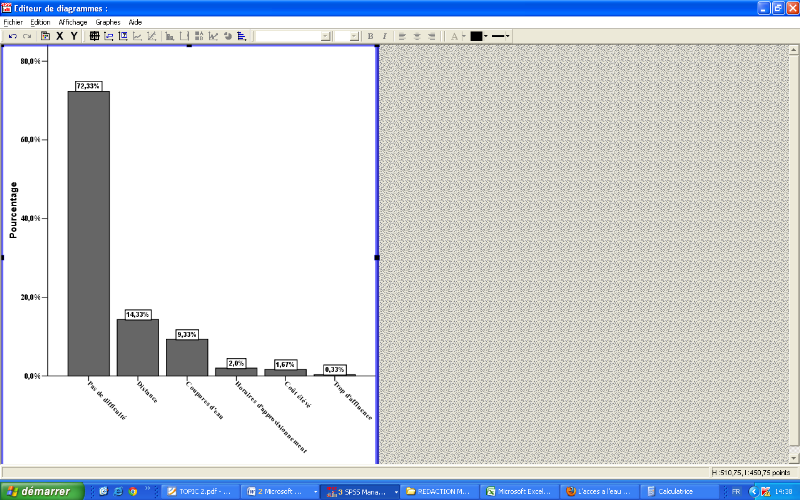Click the interpolation line chart icon
The image size is (800, 500).
pyautogui.click(x=213, y=36)
